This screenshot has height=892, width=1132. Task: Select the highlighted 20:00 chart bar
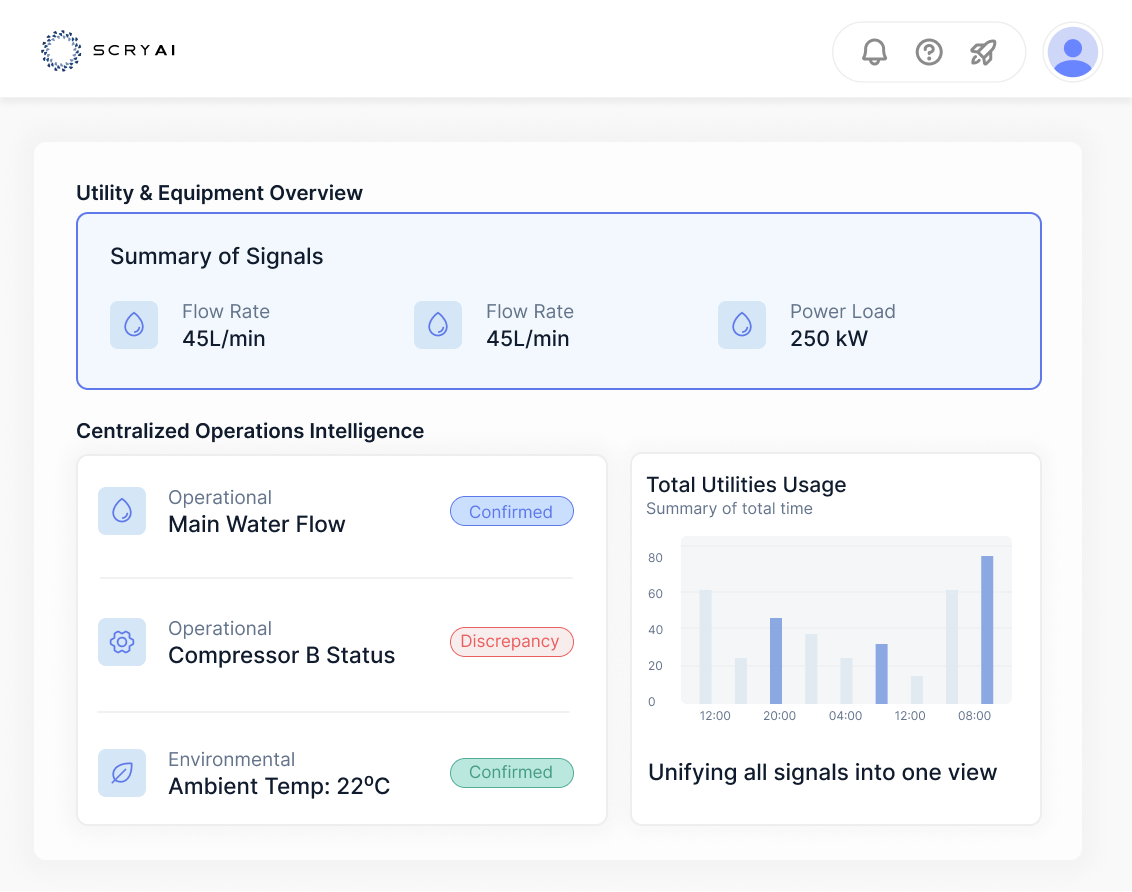[x=775, y=660]
